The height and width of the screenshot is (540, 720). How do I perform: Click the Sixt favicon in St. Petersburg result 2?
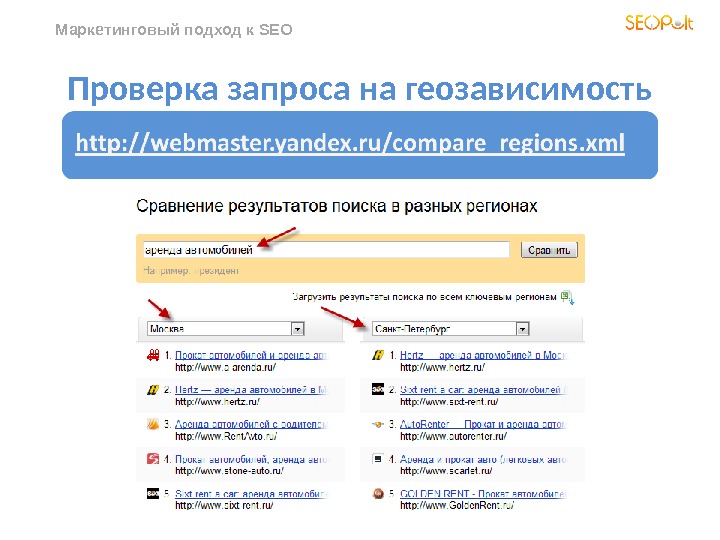(377, 389)
